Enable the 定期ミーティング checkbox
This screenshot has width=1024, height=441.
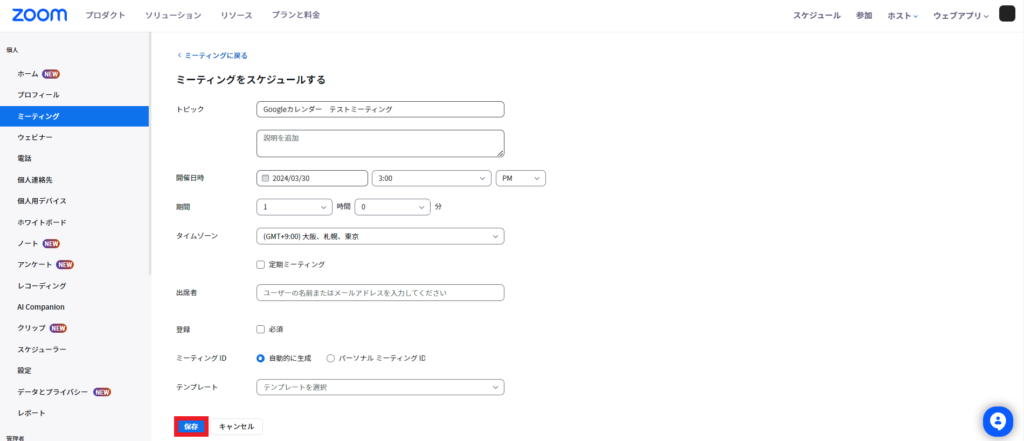click(261, 264)
